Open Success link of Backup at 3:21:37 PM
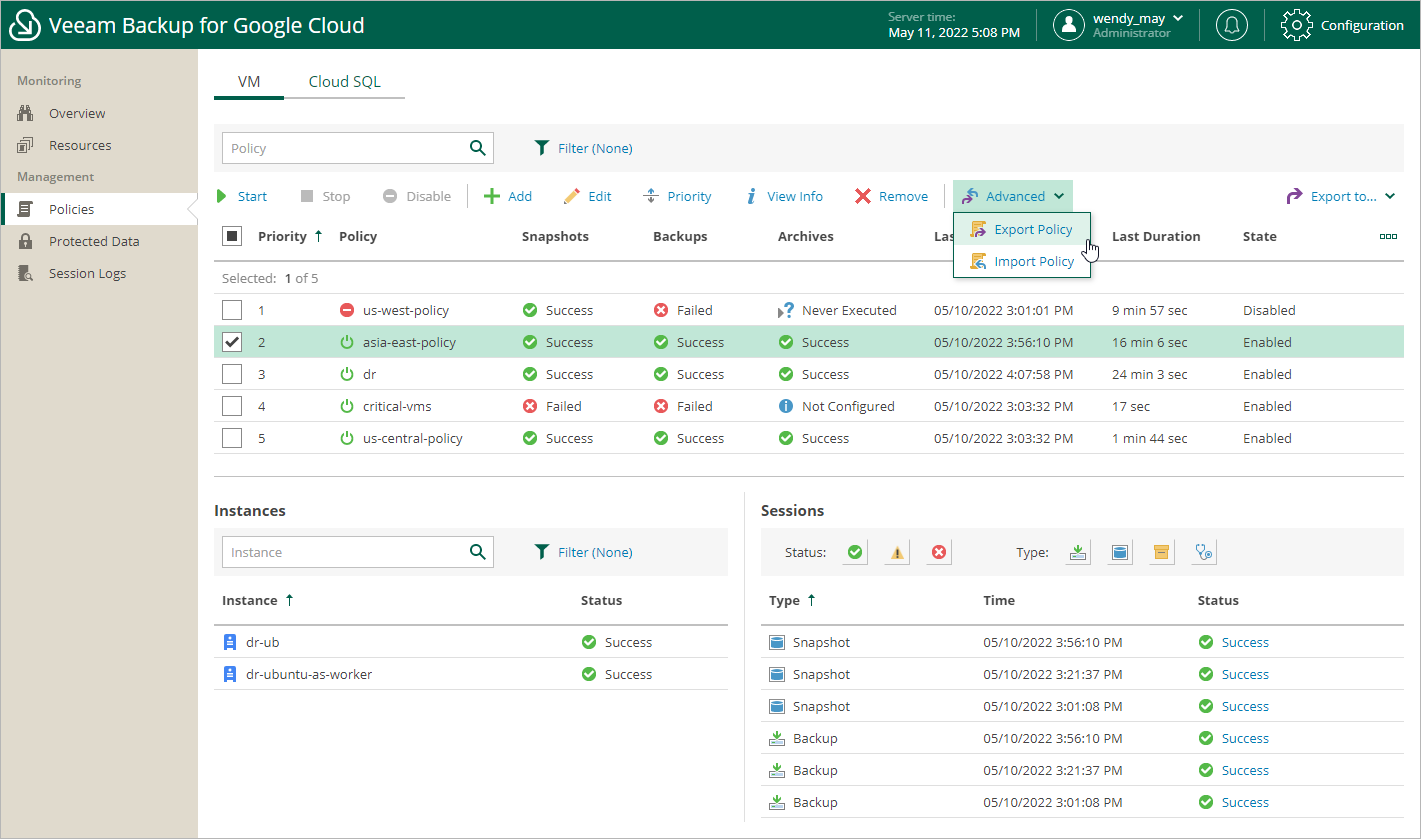1421x839 pixels. tap(1245, 770)
